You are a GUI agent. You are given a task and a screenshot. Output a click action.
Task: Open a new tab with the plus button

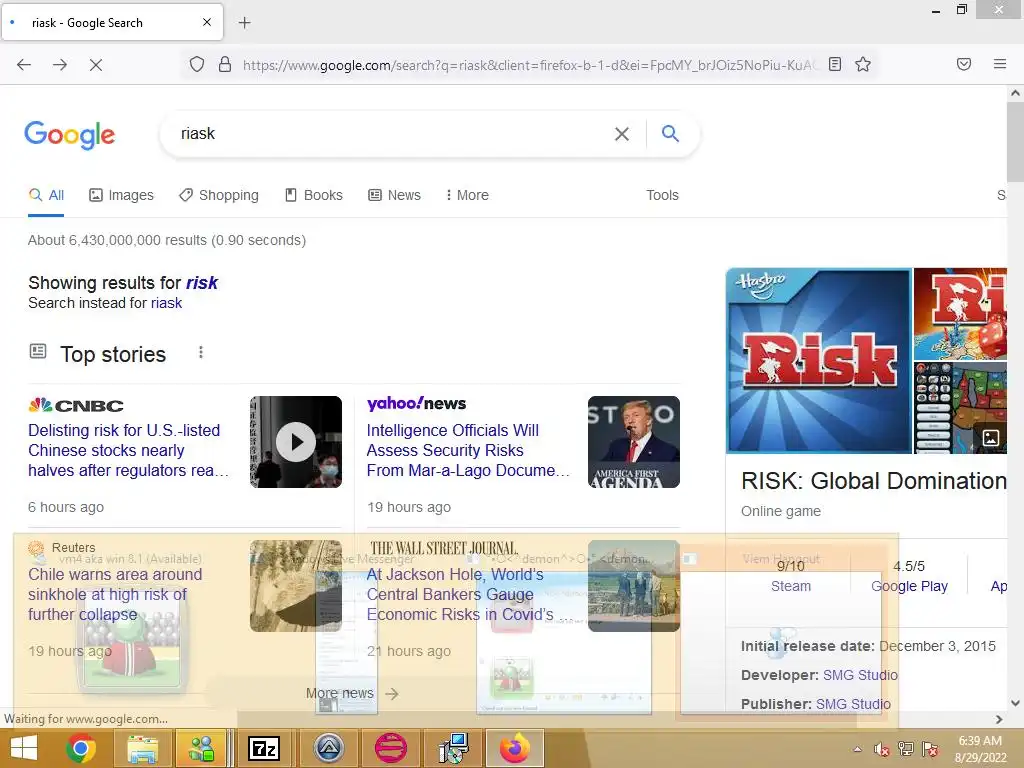tap(244, 23)
